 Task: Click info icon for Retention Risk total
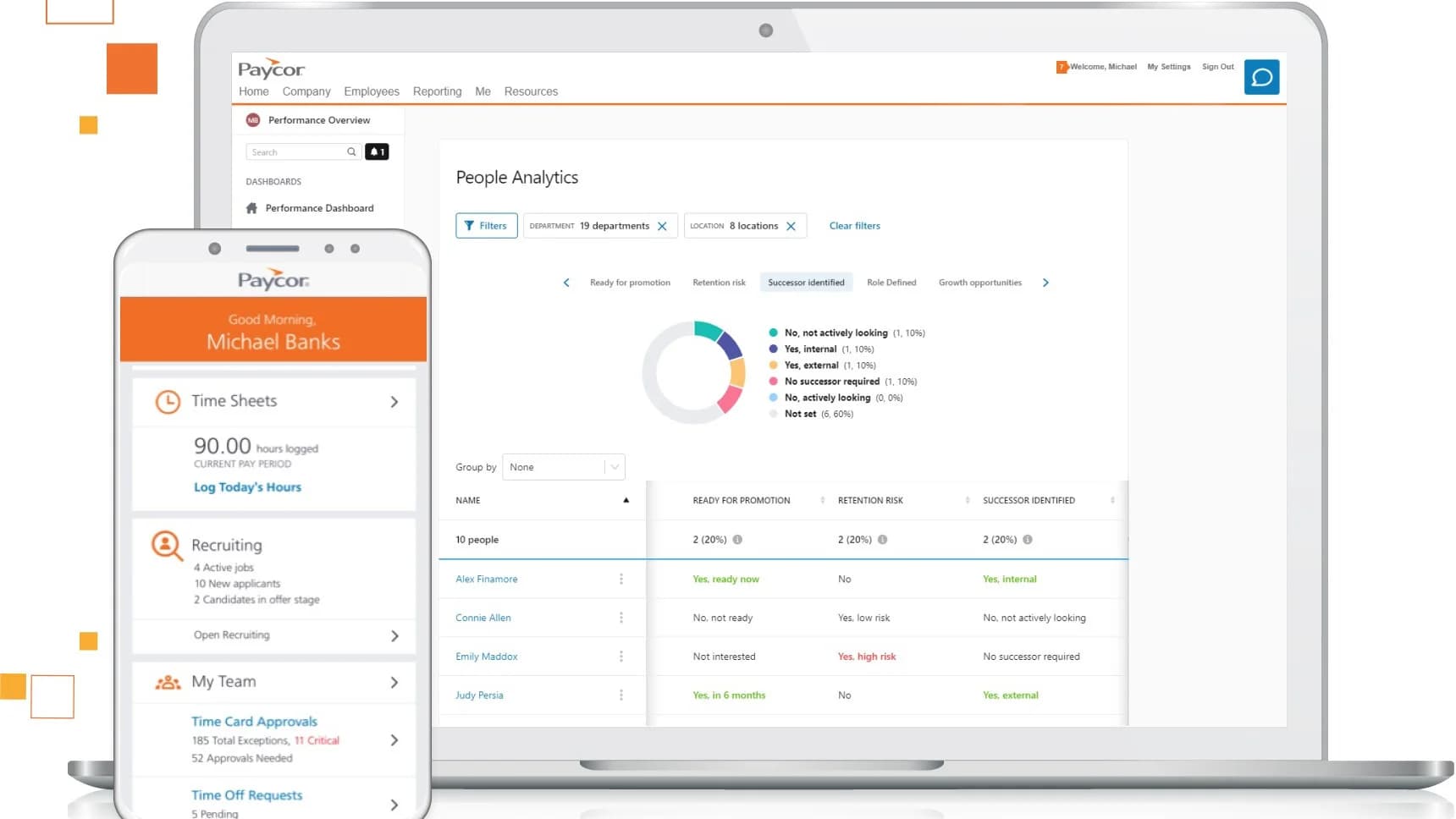click(x=882, y=540)
